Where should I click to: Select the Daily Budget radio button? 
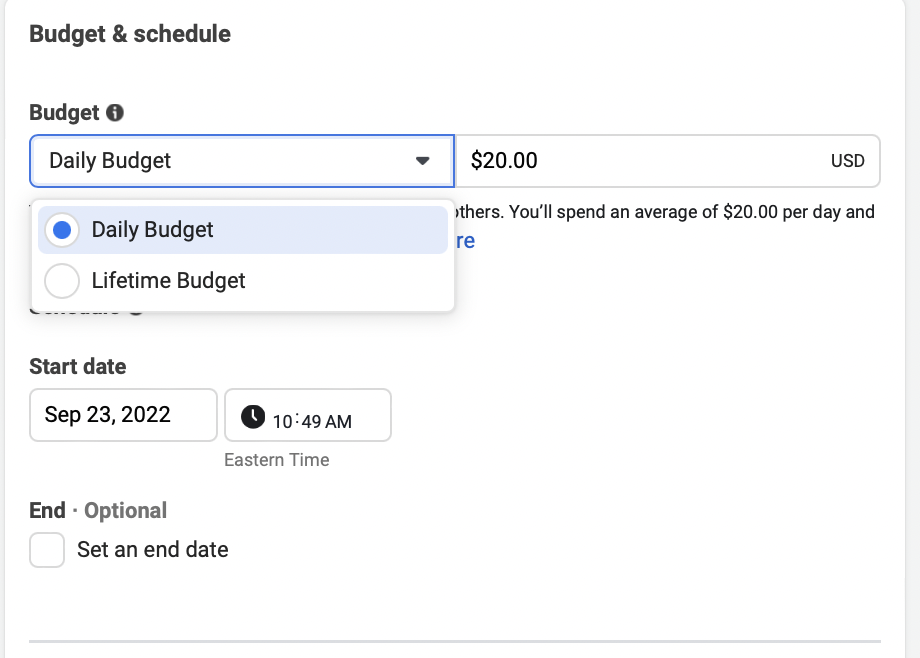click(62, 230)
